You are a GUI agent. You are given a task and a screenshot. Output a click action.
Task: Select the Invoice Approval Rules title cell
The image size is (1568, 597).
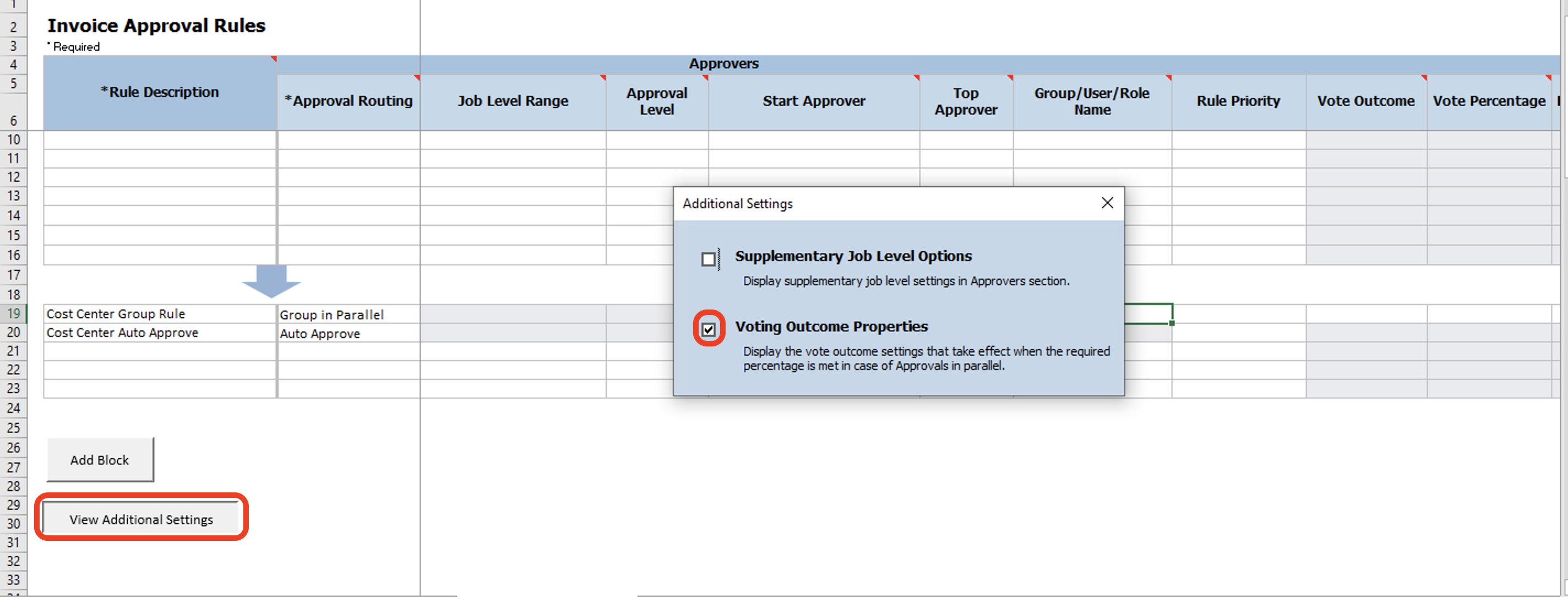(156, 25)
